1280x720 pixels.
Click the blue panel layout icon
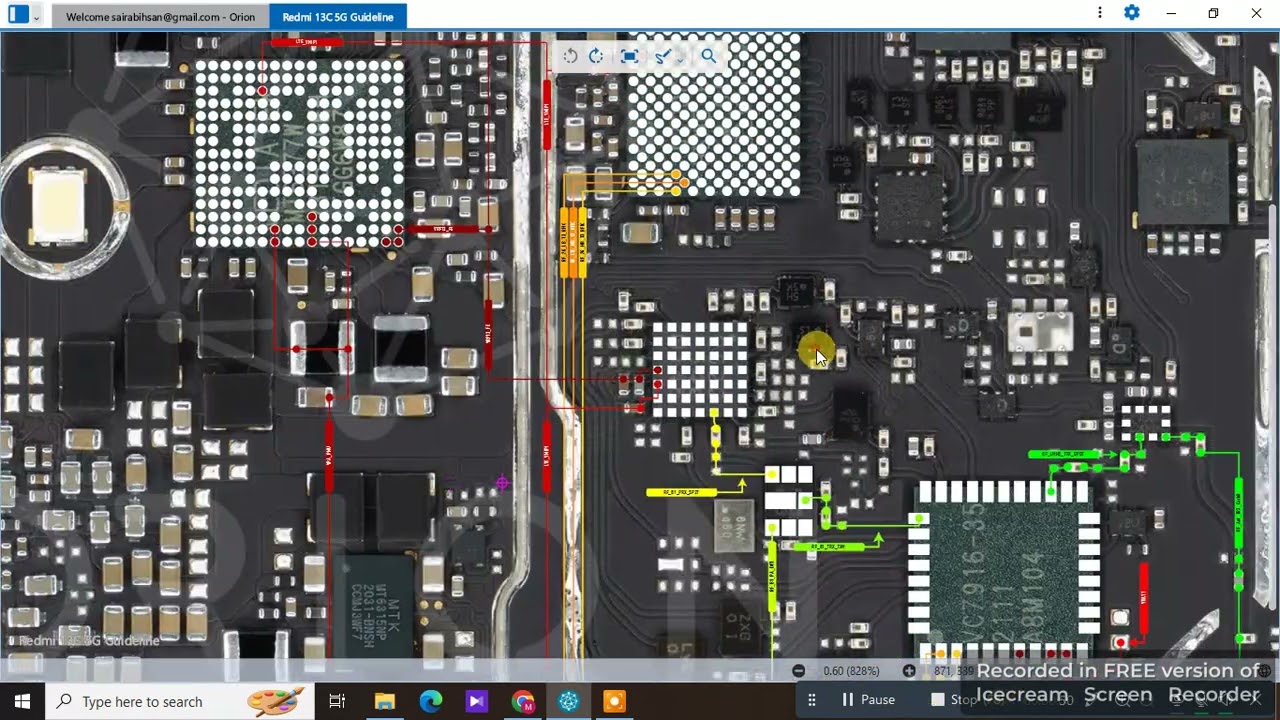tap(19, 15)
